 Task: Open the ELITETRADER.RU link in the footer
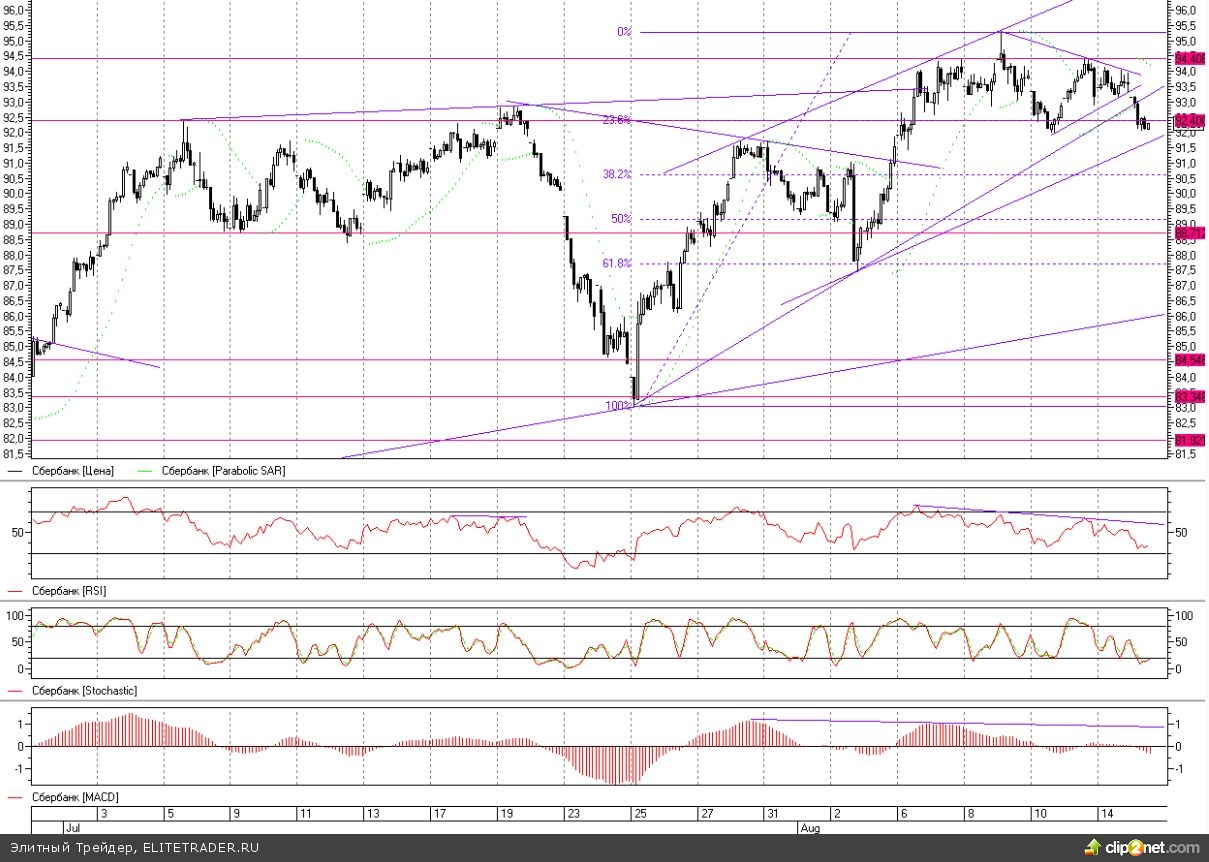(x=200, y=848)
